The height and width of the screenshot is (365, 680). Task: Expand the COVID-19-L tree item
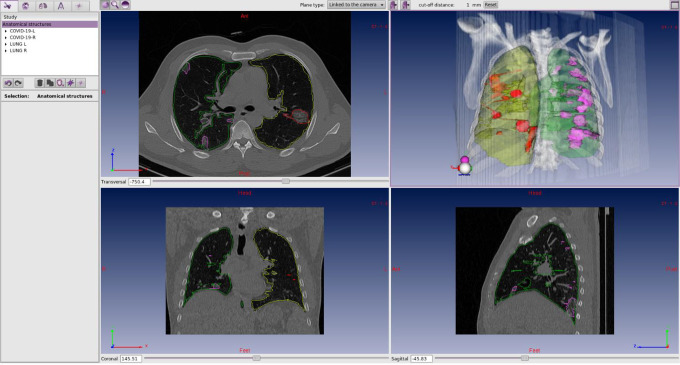point(6,31)
